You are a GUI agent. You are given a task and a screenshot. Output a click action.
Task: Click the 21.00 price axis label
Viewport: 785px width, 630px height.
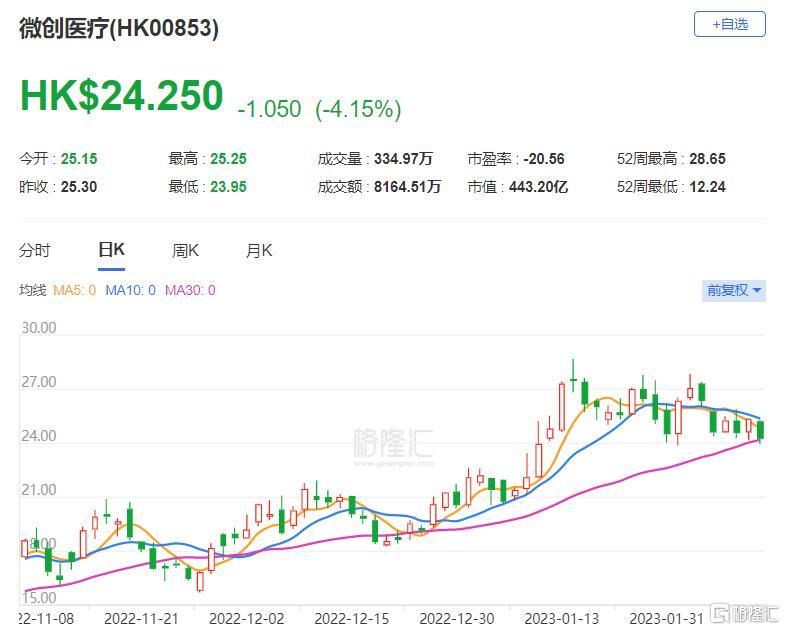click(39, 490)
